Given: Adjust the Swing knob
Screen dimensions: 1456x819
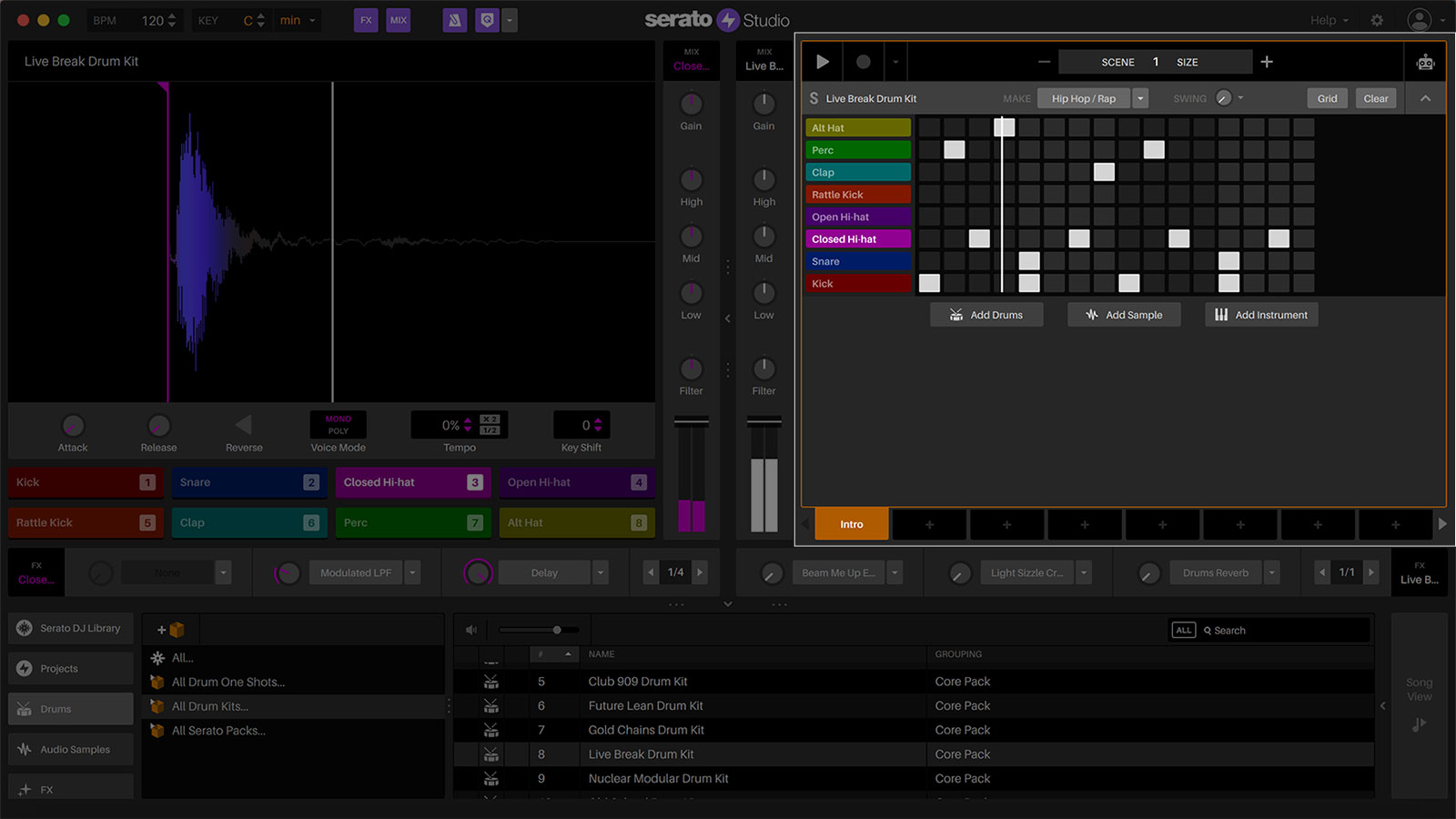Looking at the screenshot, I should (x=1223, y=98).
